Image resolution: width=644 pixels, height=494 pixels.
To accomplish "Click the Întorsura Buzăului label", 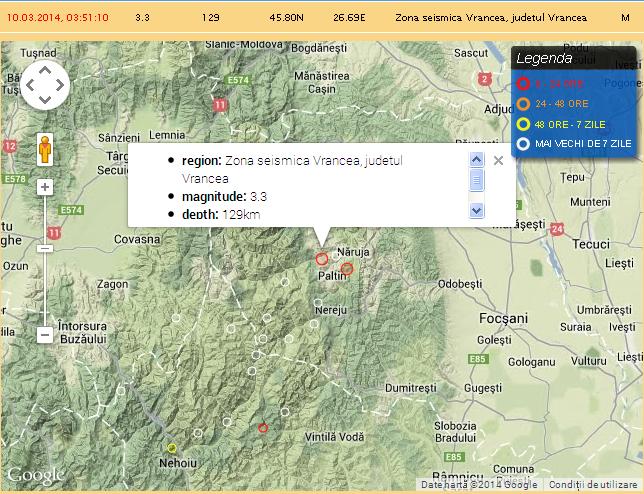I will coord(83,333).
